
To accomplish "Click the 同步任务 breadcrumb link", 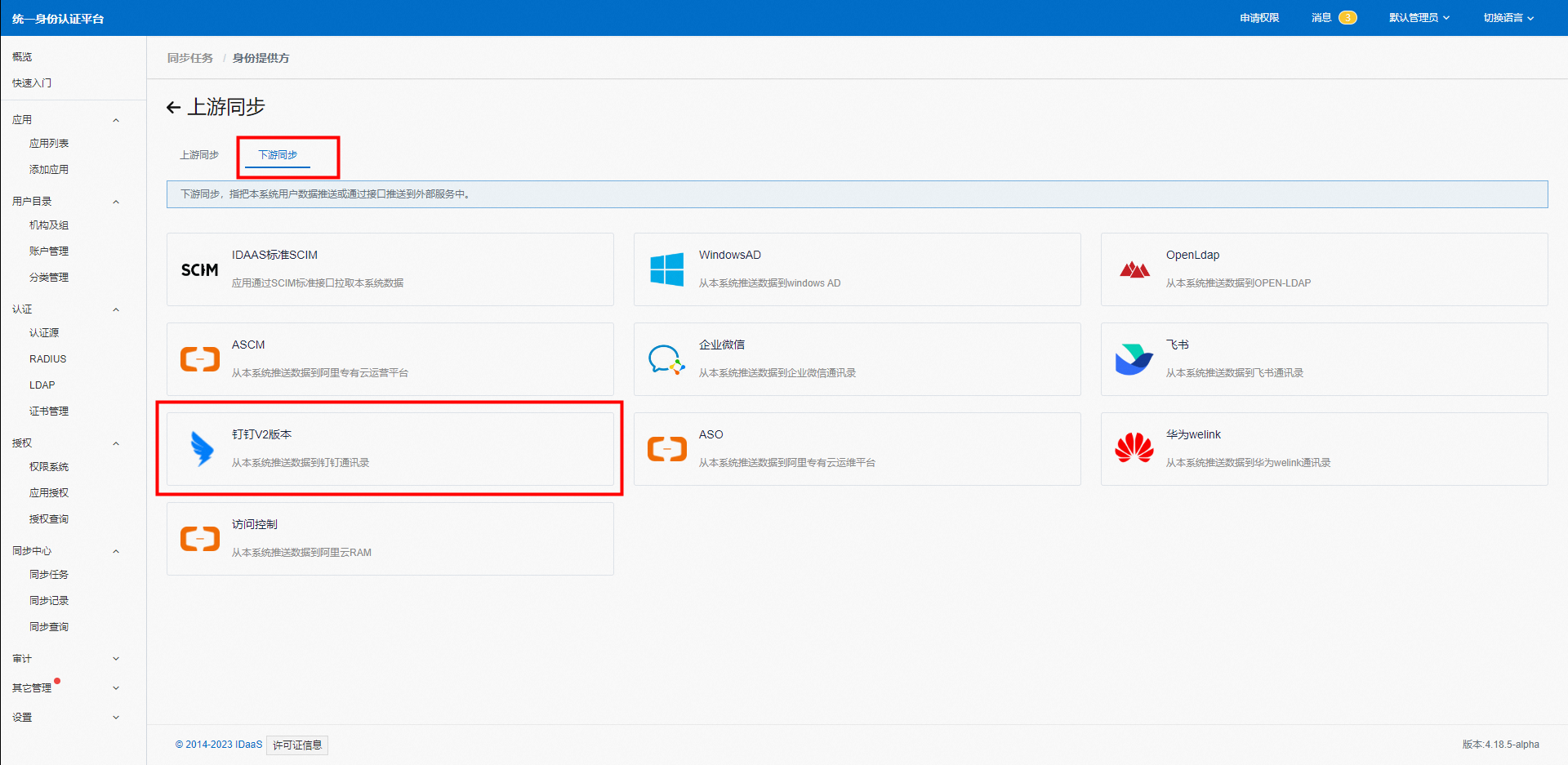I will click(189, 58).
